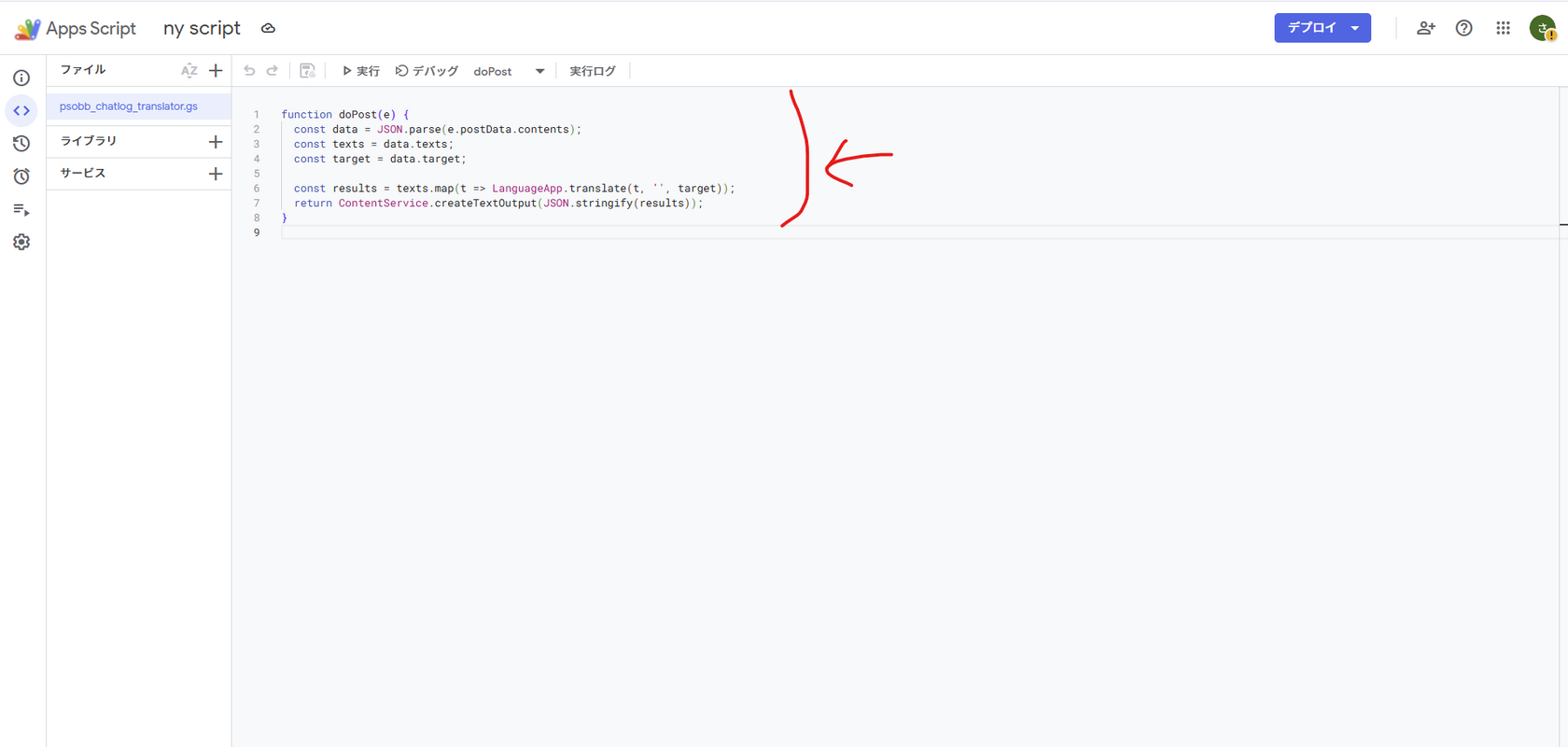Click the save project icon
This screenshot has height=747, width=1568.
(x=307, y=71)
